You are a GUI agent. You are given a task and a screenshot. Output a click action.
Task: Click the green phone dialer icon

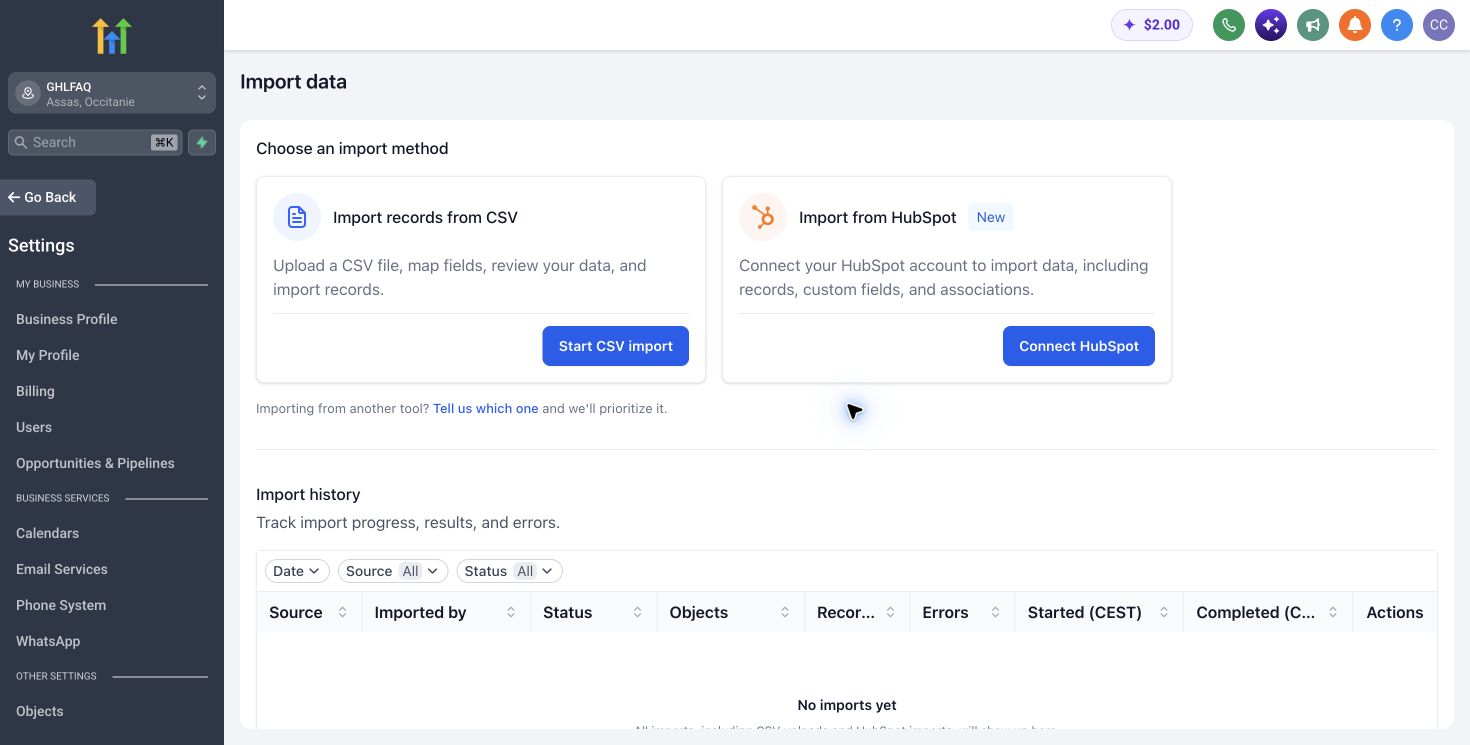coord(1229,25)
